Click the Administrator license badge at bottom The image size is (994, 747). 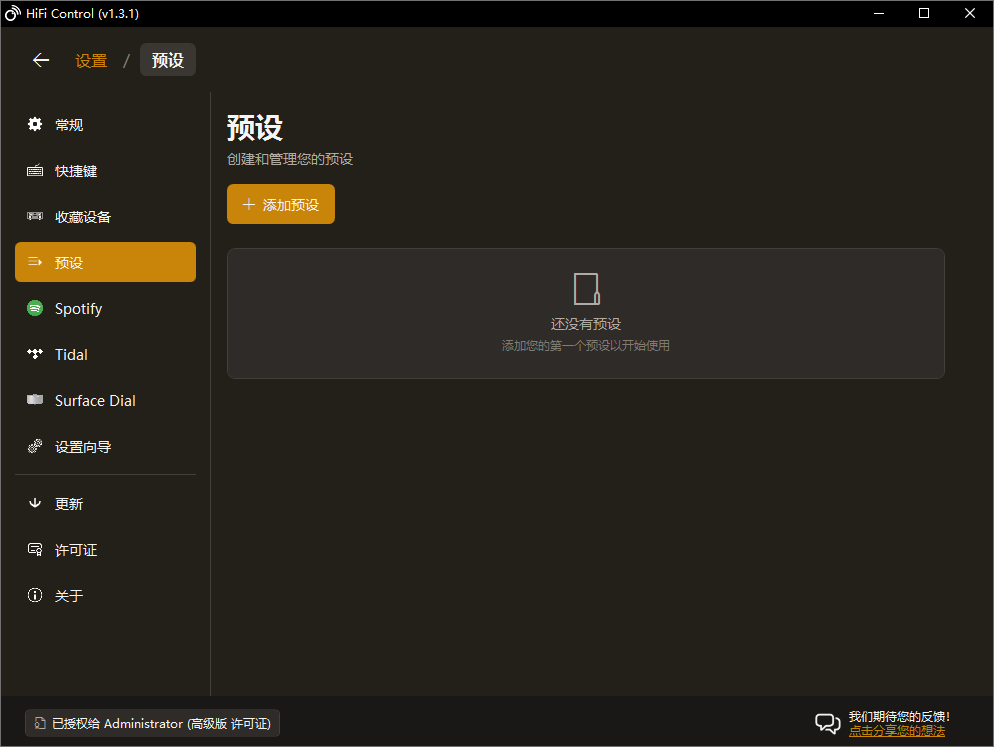(152, 723)
